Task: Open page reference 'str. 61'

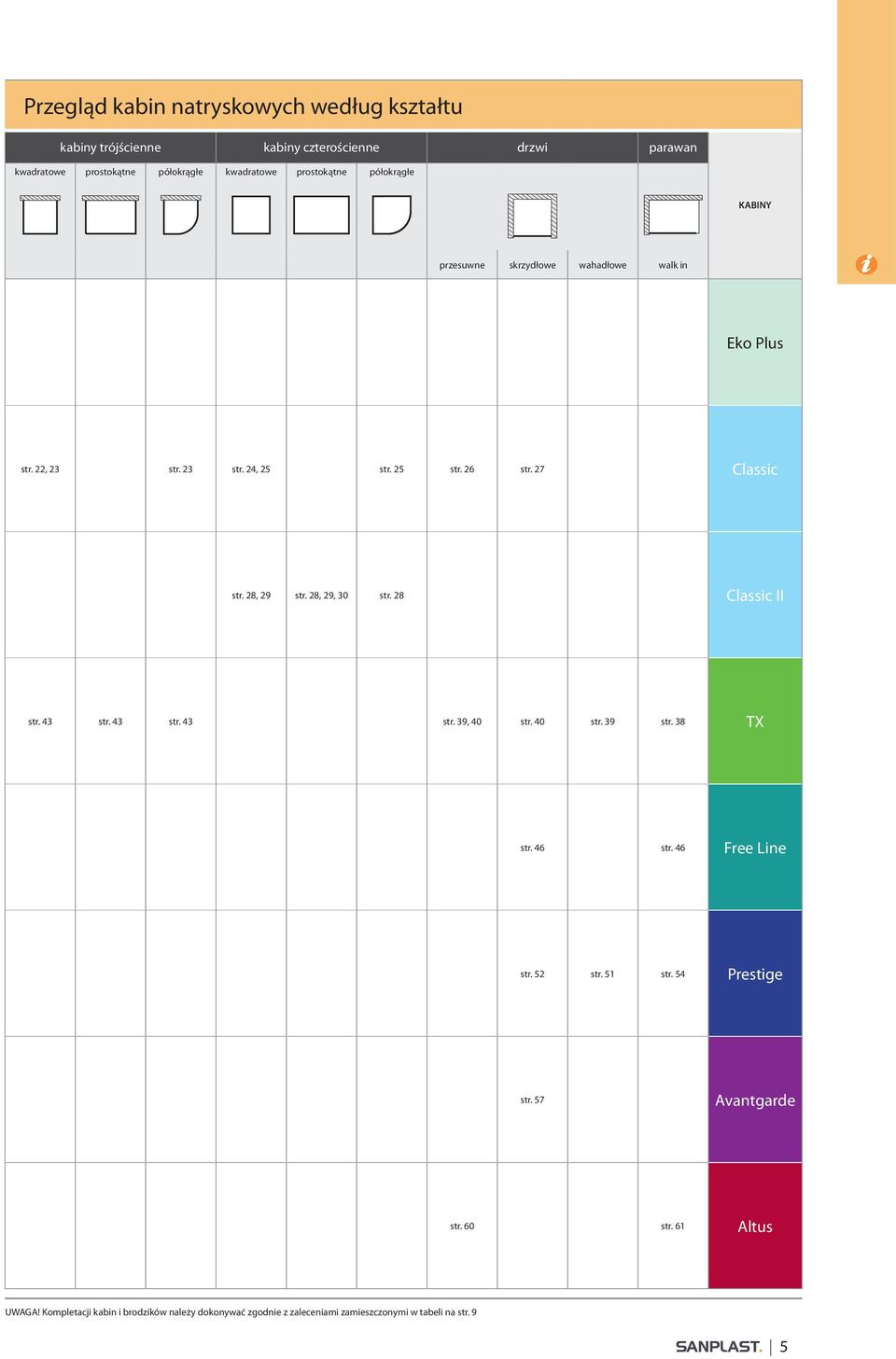Action: [673, 1226]
